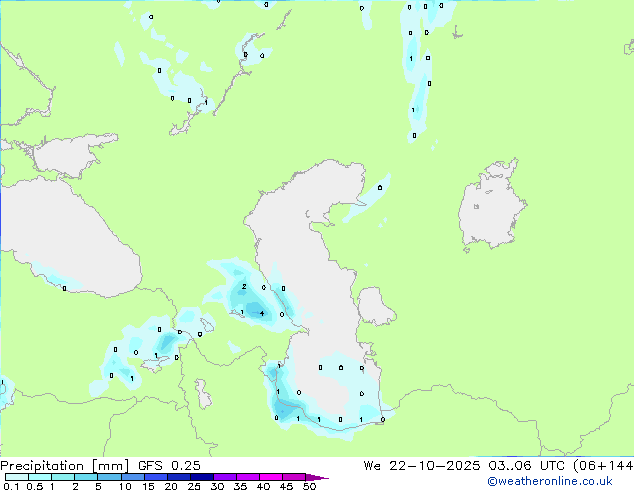
Task: Click the Precipitation [mm] title label
Action: coord(64,466)
